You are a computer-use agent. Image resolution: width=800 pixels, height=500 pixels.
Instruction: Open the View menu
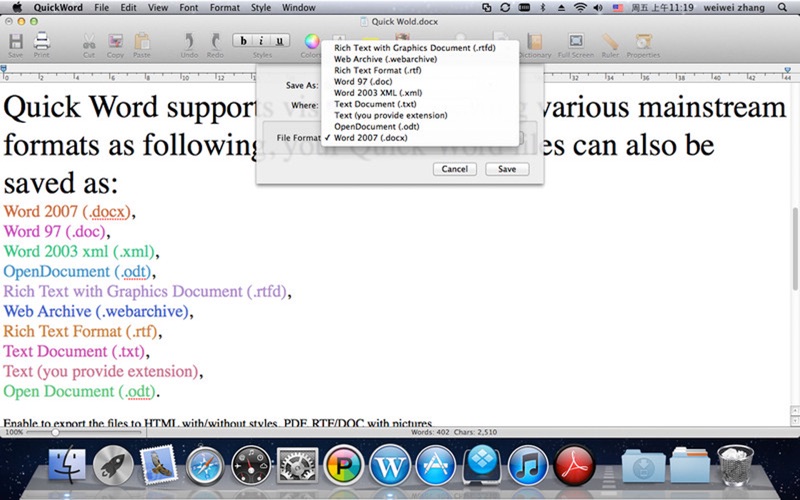coord(158,7)
